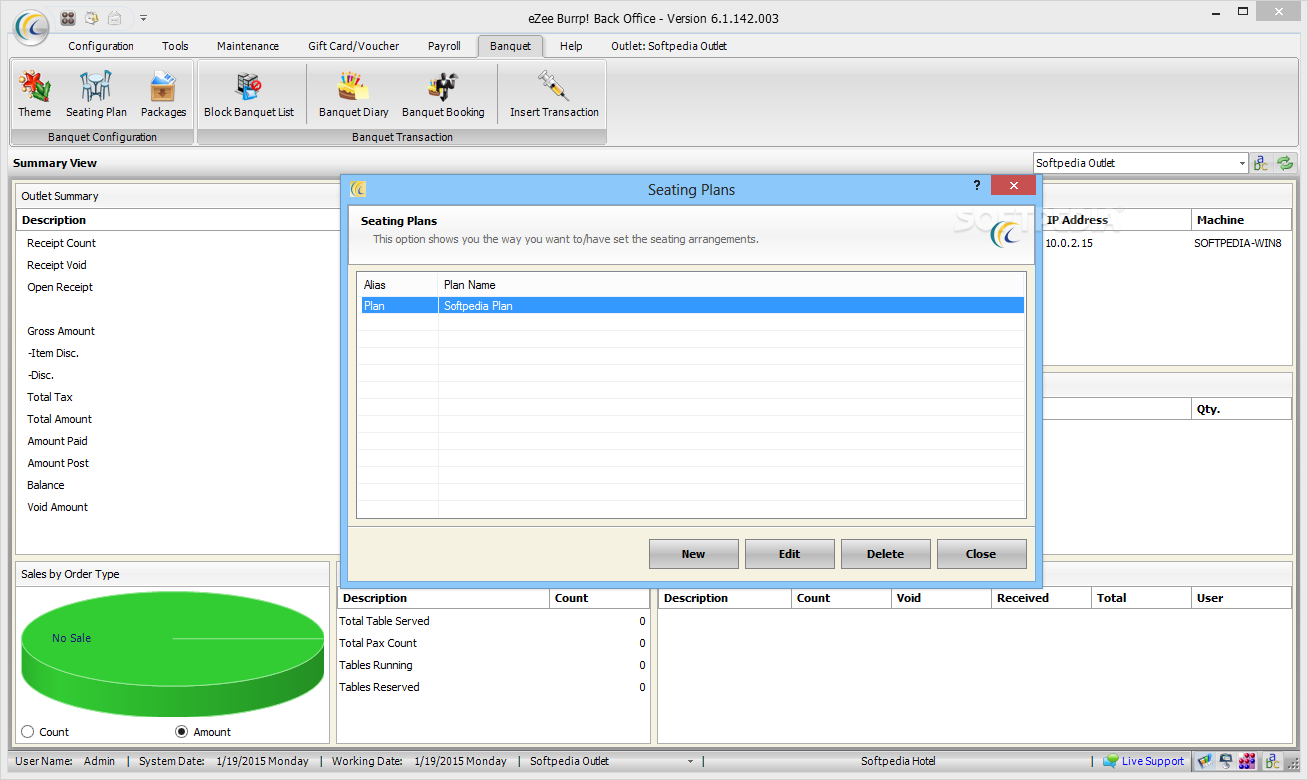The height and width of the screenshot is (780, 1308).
Task: Click the brown four-dot grid quick-access icon
Action: coord(68,18)
